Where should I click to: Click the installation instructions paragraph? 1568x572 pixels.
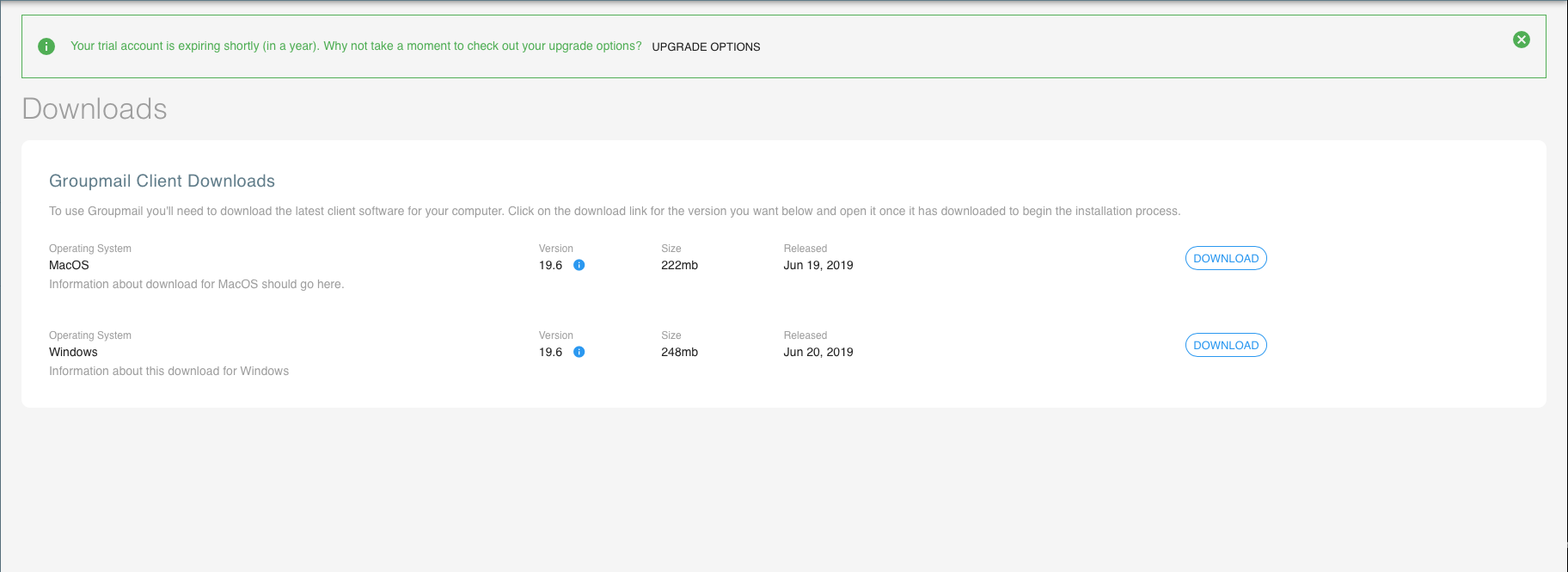pyautogui.click(x=615, y=211)
